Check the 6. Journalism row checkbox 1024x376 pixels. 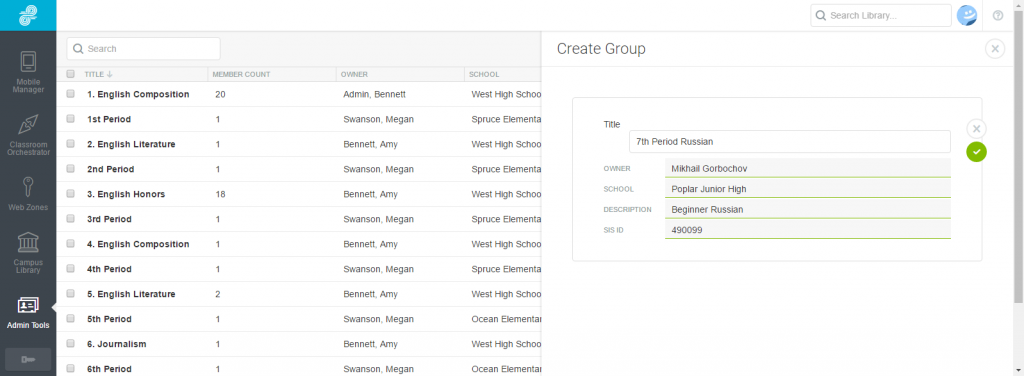pos(71,343)
